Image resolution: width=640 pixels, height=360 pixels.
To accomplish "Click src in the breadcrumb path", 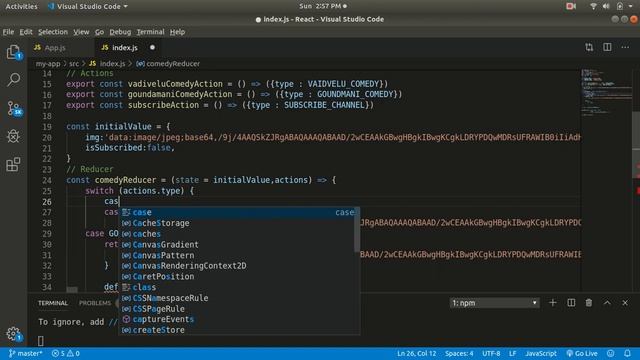I will (x=74, y=64).
